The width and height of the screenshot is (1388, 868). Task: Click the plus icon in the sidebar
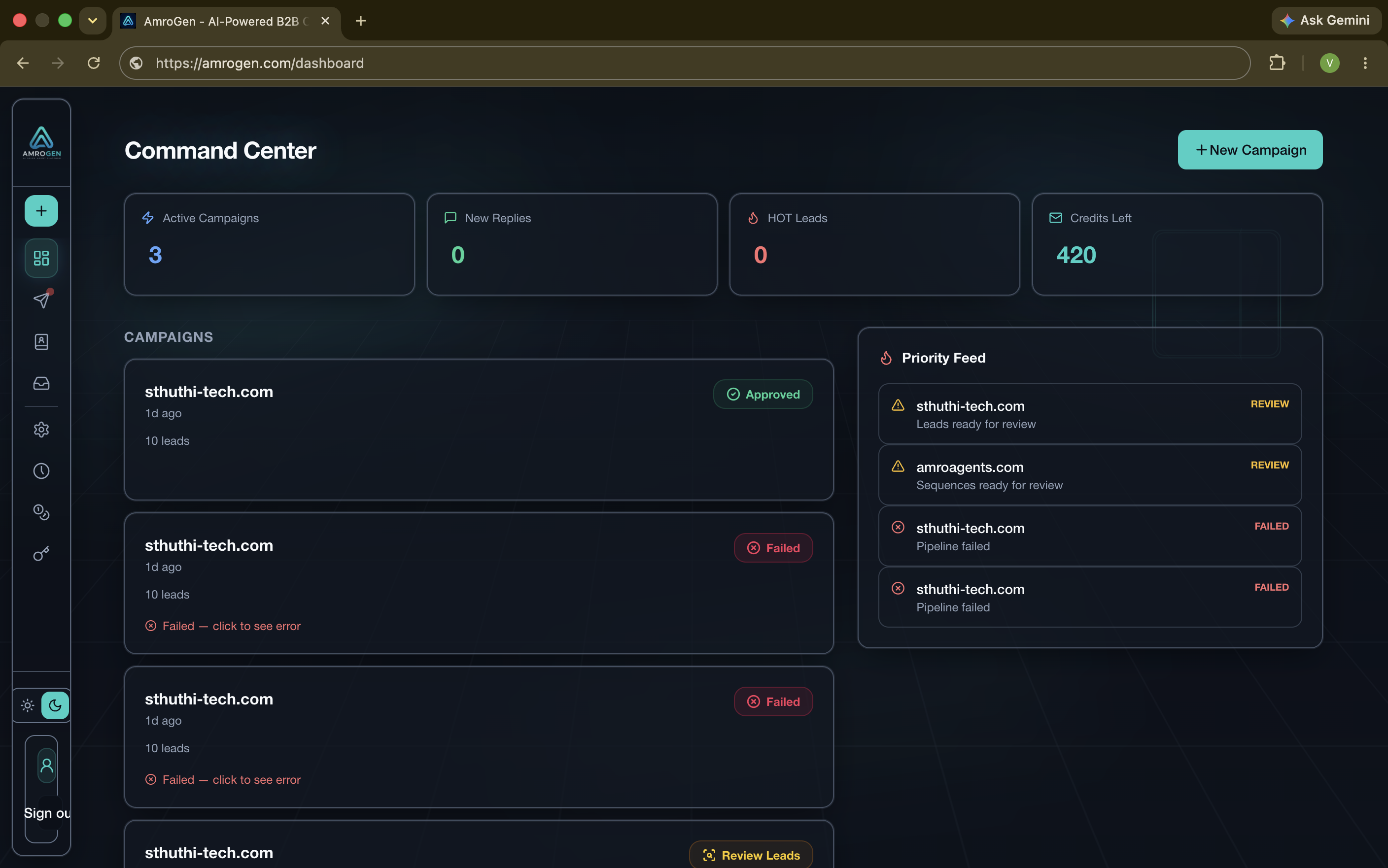tap(41, 211)
